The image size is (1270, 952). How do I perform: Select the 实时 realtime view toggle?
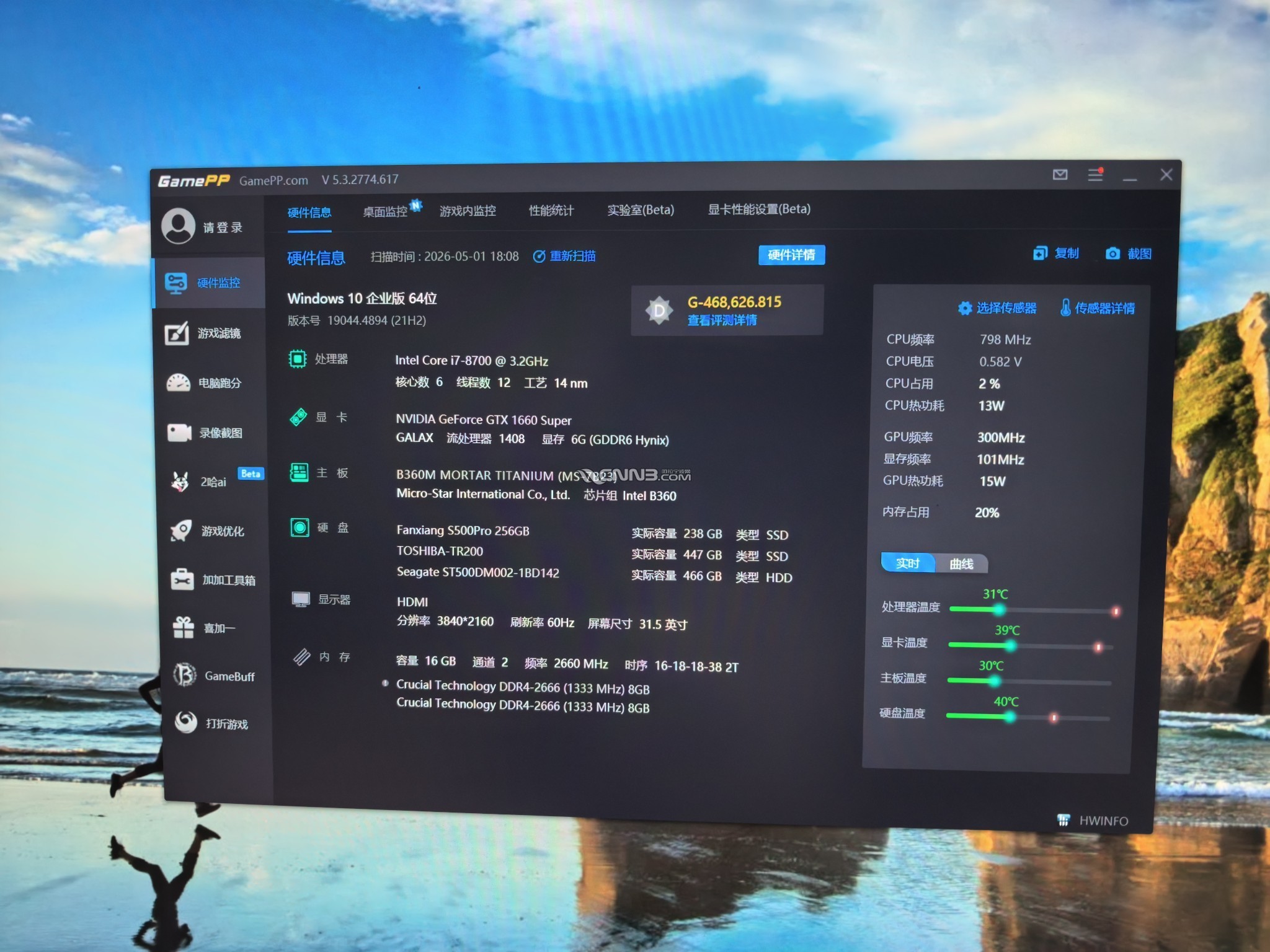[x=908, y=563]
